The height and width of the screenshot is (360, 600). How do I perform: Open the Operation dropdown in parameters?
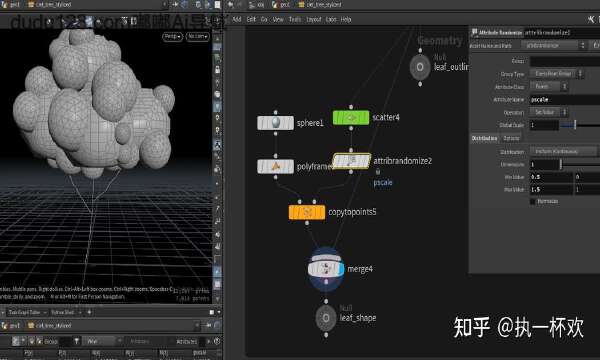[x=548, y=112]
